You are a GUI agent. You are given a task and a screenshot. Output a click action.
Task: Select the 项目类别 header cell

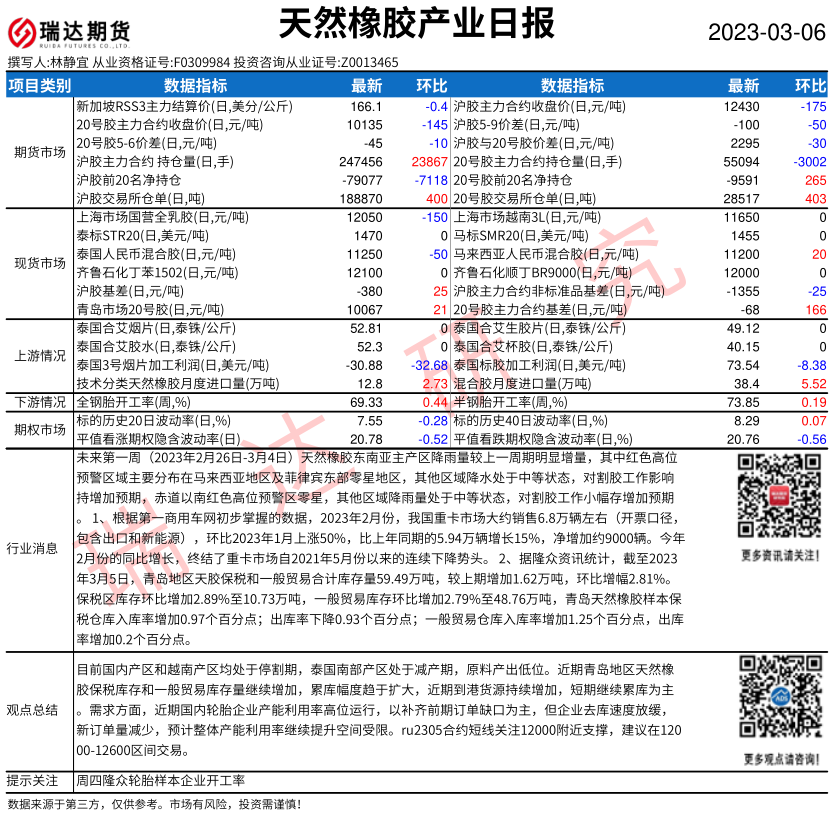pos(39,85)
